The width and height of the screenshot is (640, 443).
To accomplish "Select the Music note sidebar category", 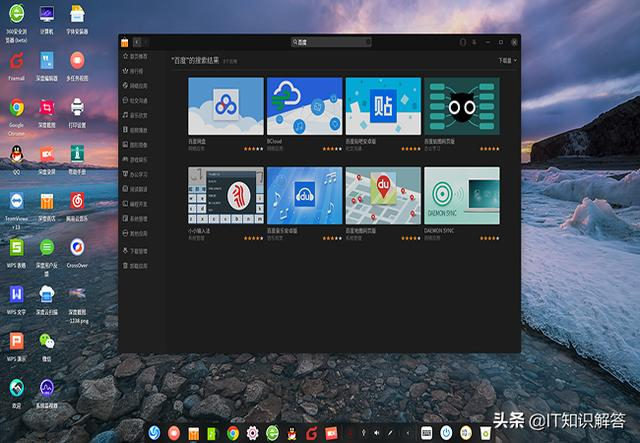I will 136,115.
